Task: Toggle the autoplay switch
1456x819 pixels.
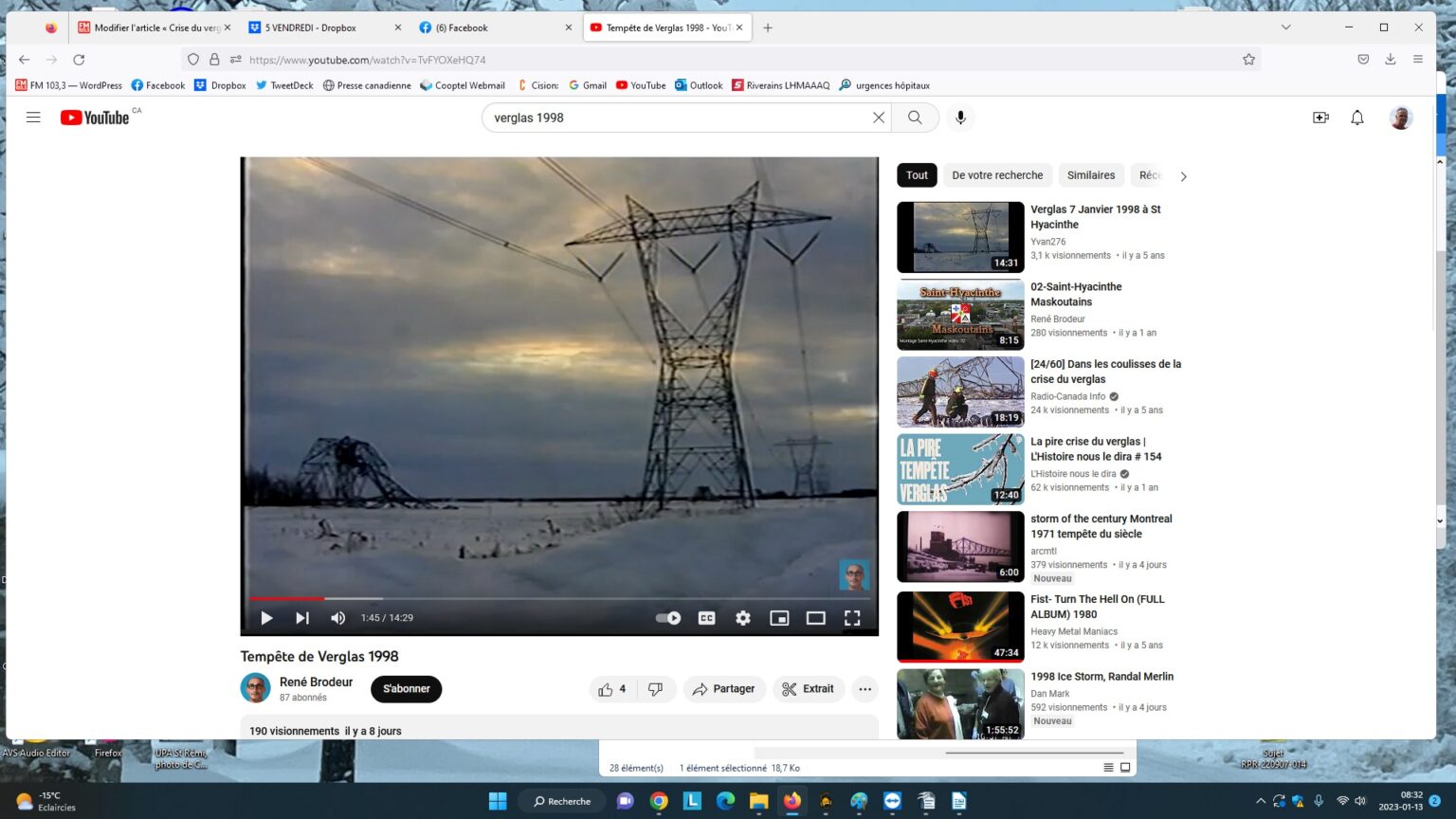Action: coord(668,618)
